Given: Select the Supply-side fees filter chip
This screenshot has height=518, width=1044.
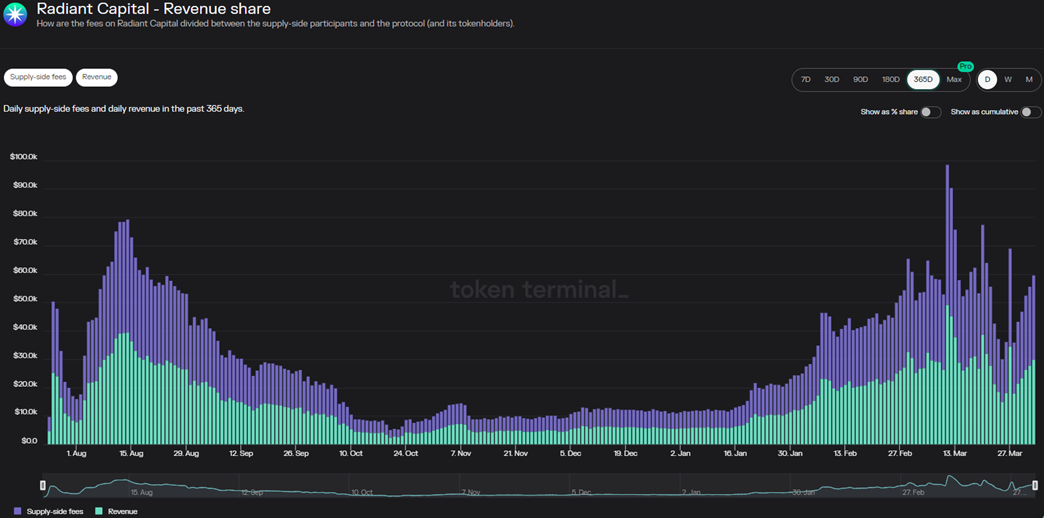Looking at the screenshot, I should click(38, 77).
